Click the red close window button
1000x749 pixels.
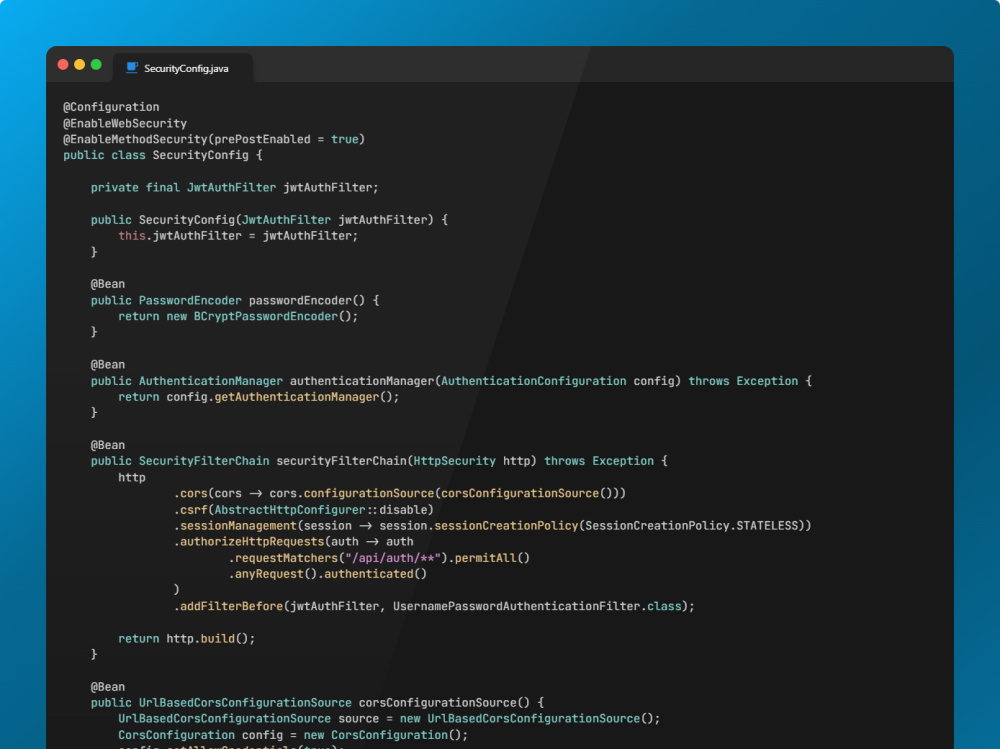[63, 64]
